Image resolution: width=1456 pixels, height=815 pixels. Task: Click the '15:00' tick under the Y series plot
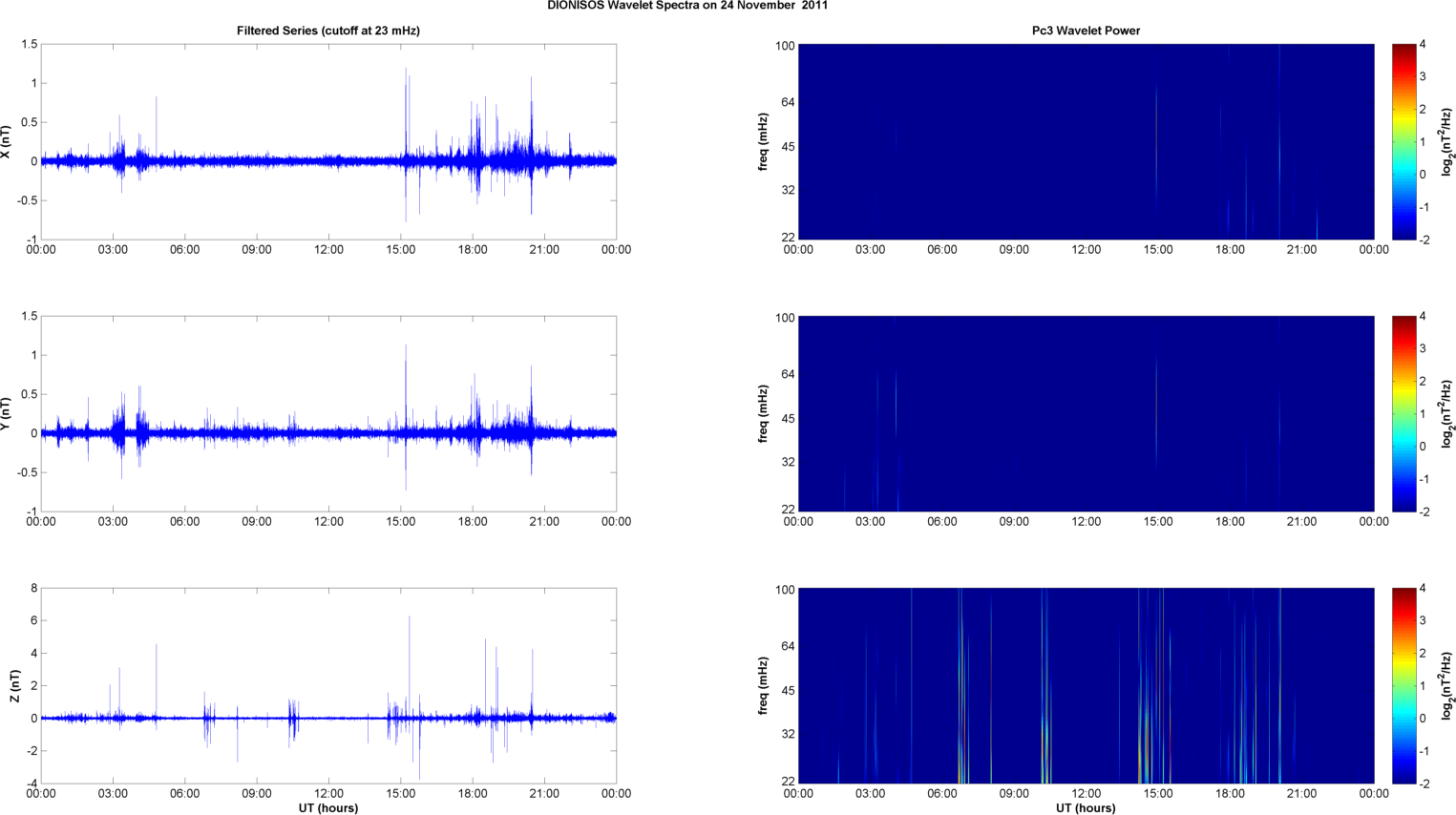coord(401,522)
